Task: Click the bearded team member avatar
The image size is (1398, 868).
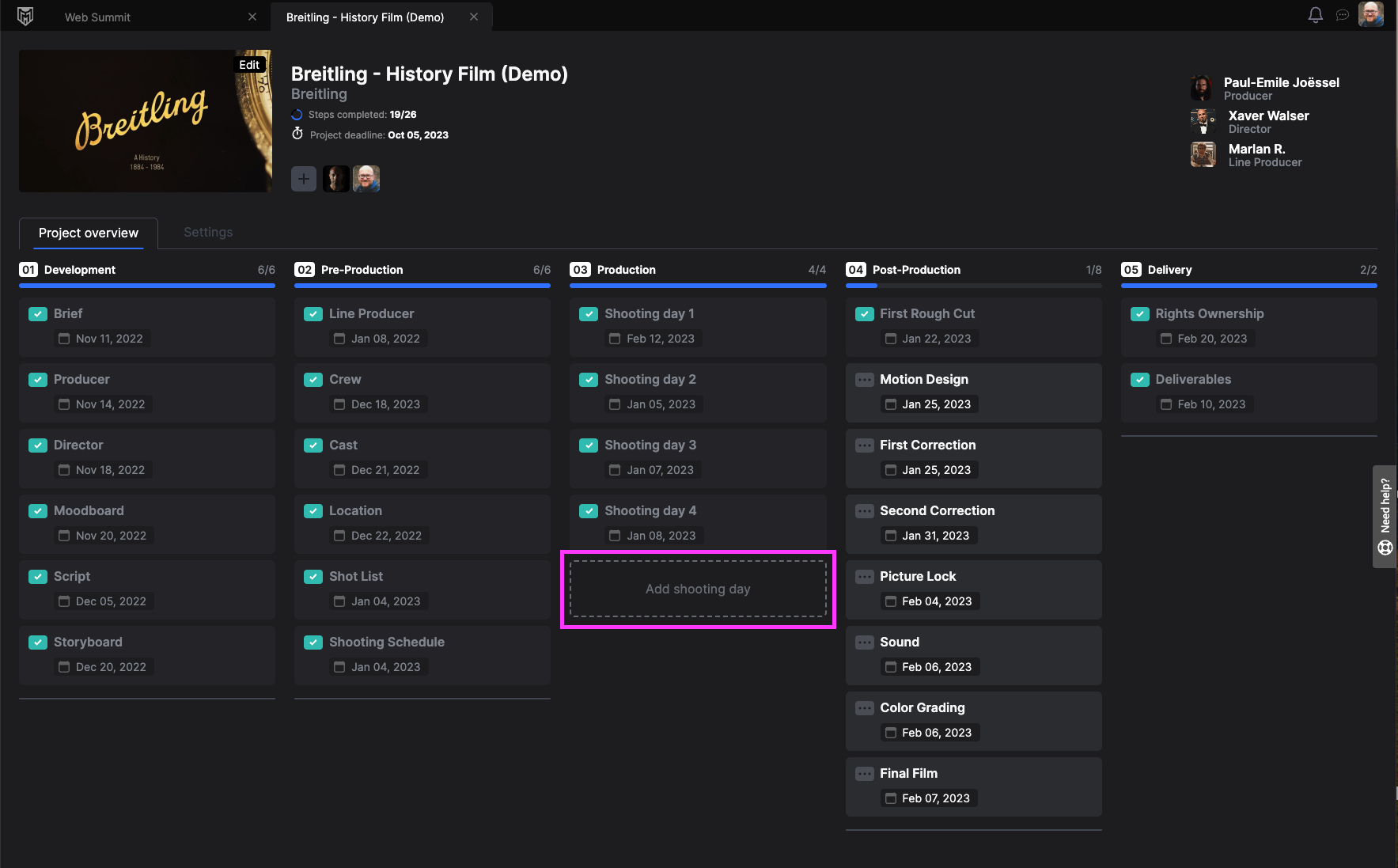Action: [366, 179]
